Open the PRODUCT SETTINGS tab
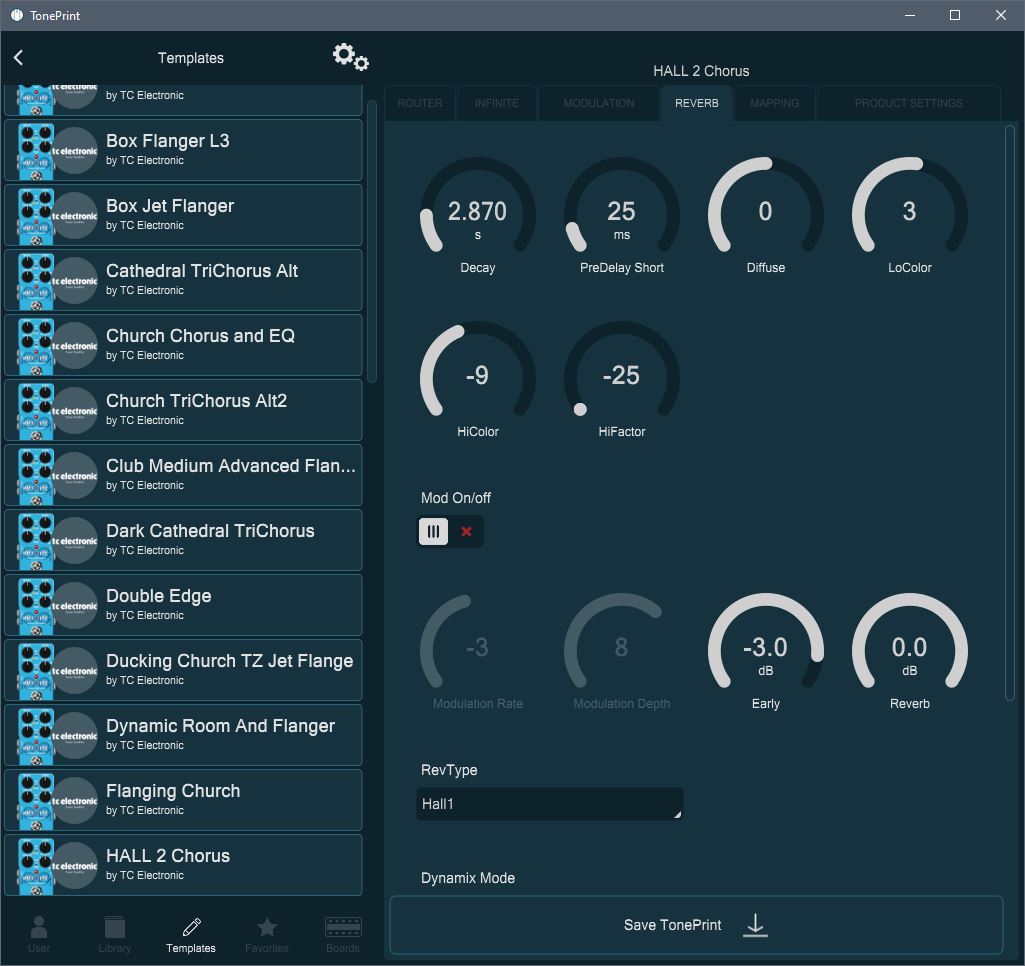This screenshot has height=966, width=1025. point(908,103)
